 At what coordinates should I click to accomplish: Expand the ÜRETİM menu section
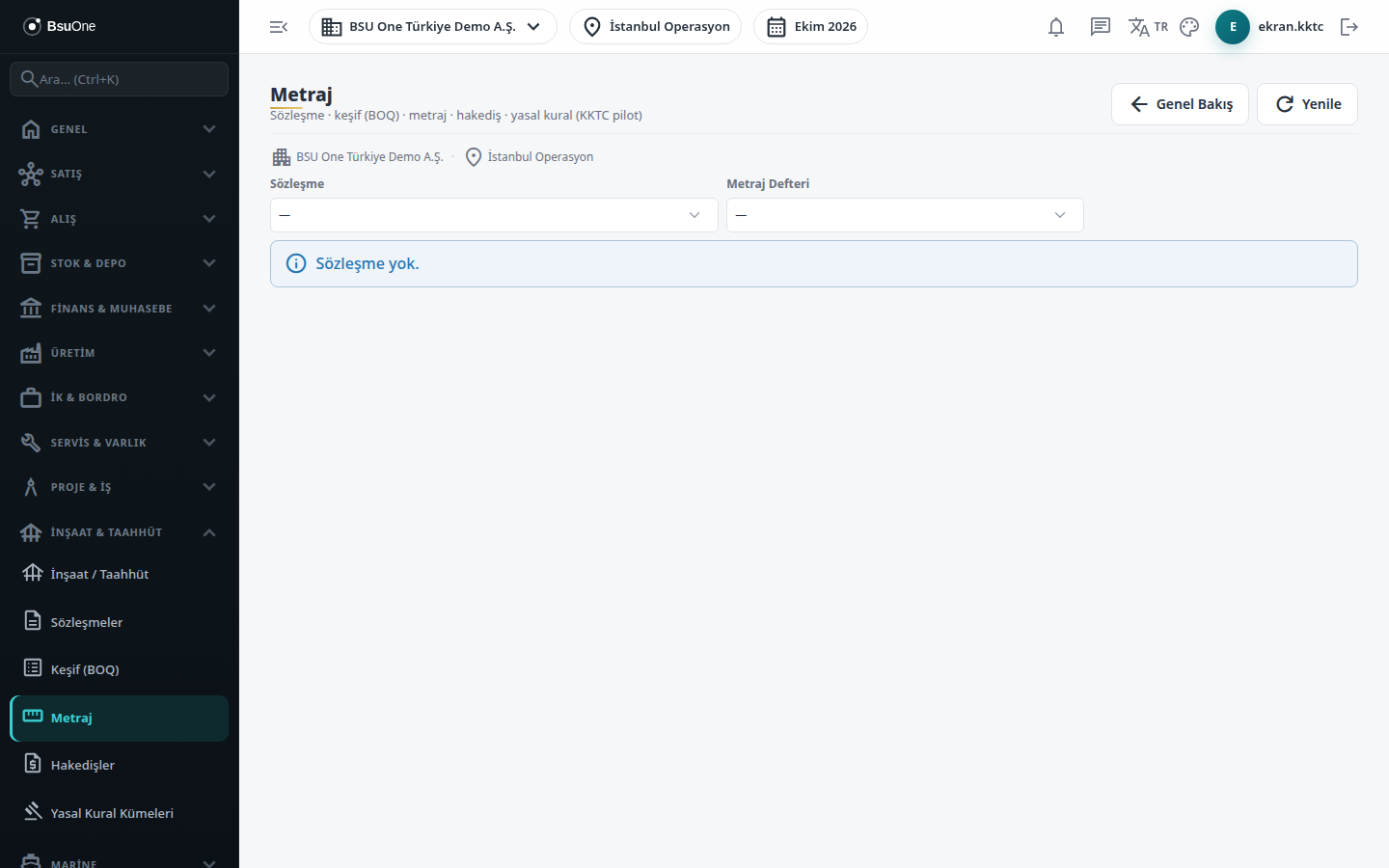click(x=120, y=353)
